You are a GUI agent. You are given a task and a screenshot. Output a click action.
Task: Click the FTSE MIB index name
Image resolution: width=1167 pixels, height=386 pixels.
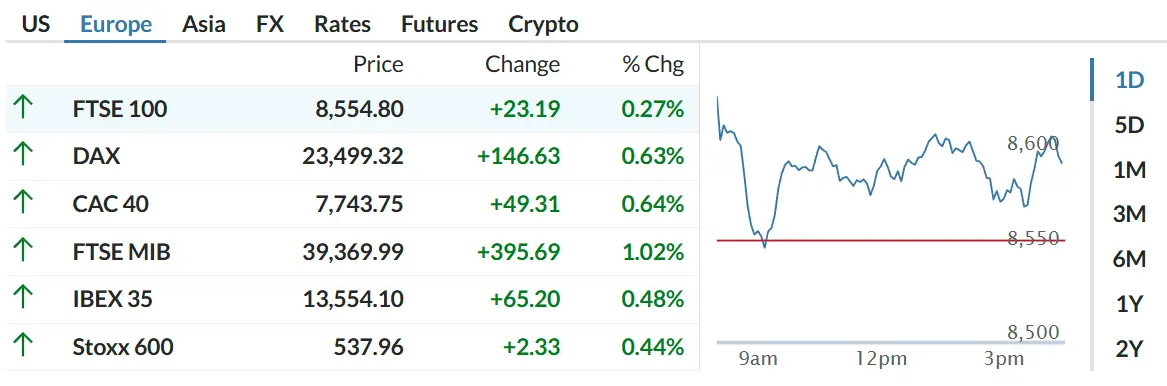121,251
